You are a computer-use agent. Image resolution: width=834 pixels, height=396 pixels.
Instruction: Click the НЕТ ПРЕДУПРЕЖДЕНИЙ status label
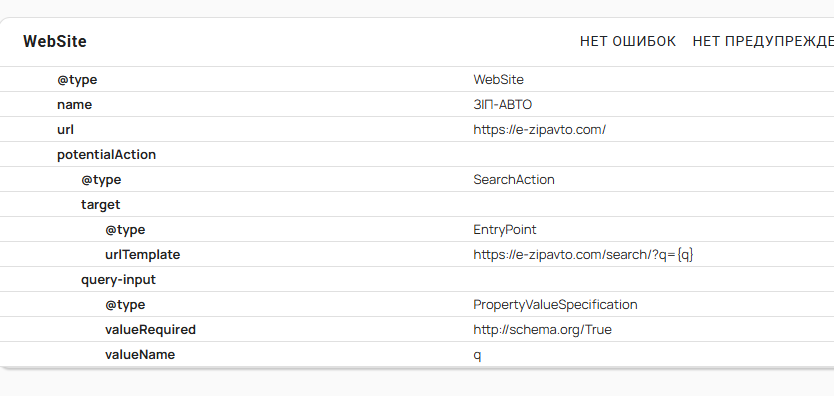pyautogui.click(x=763, y=41)
